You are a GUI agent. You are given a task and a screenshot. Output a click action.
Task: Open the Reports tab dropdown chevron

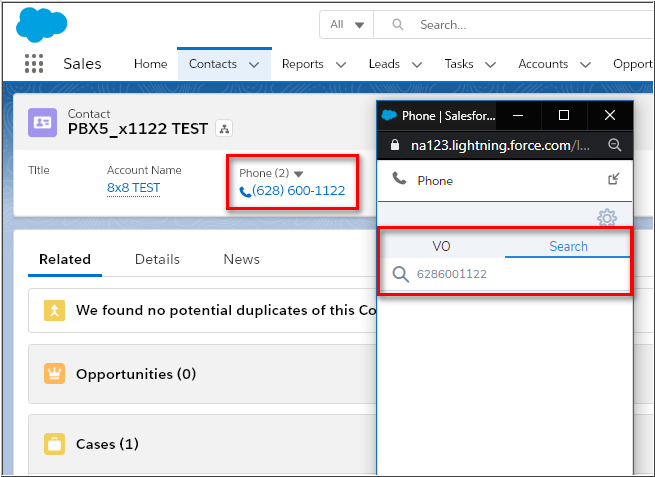pos(341,65)
